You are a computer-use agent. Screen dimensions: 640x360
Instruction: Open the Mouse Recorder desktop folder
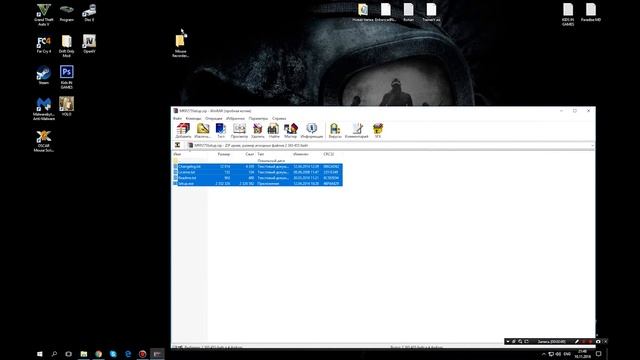[x=180, y=45]
